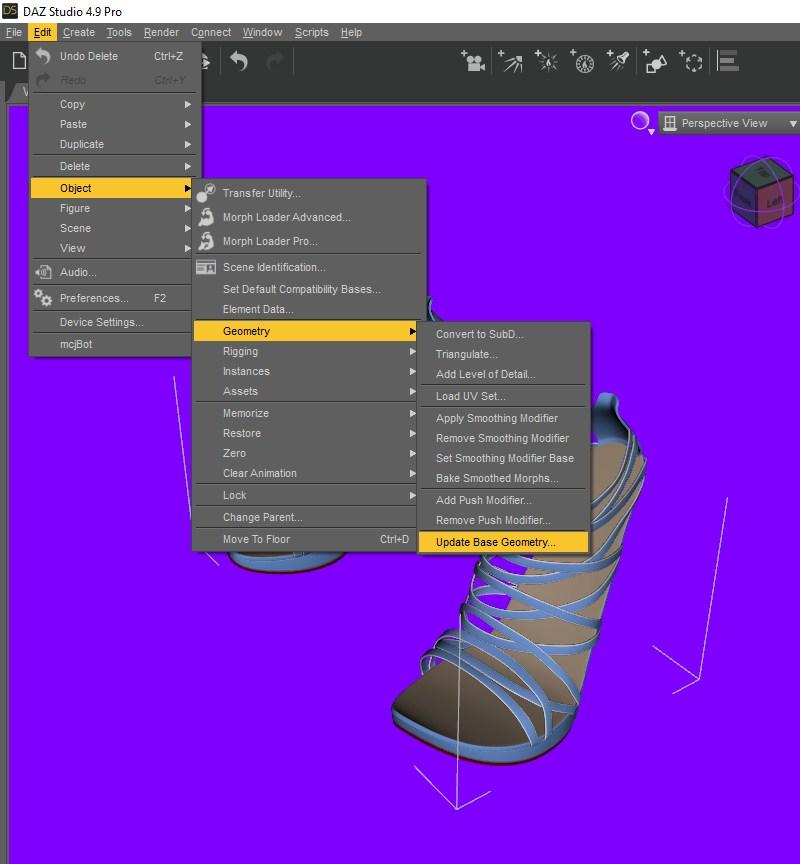Create new distant light icon
800x864 pixels.
pyautogui.click(x=511, y=61)
